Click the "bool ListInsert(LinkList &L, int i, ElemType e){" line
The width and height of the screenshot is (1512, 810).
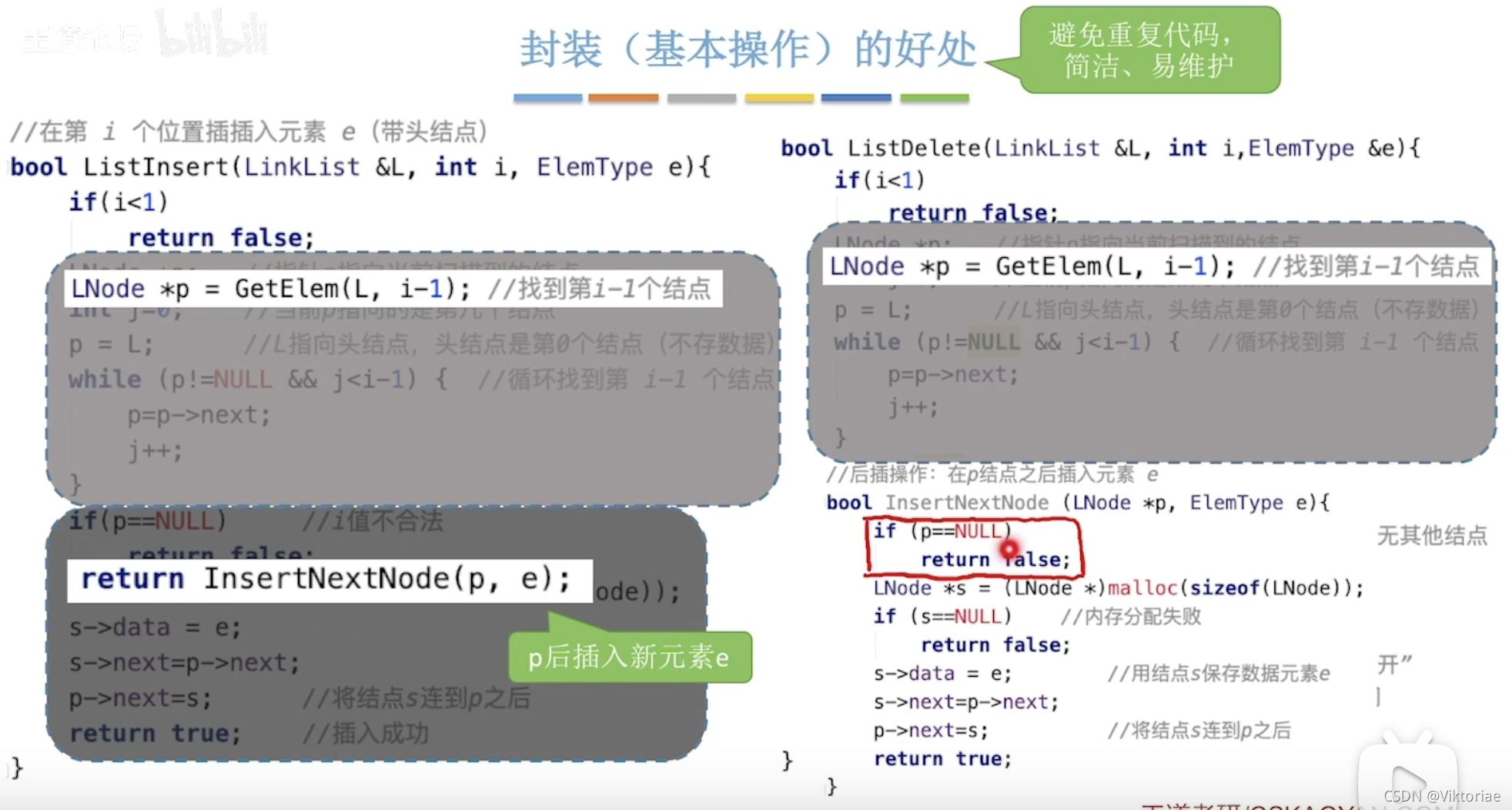click(360, 167)
